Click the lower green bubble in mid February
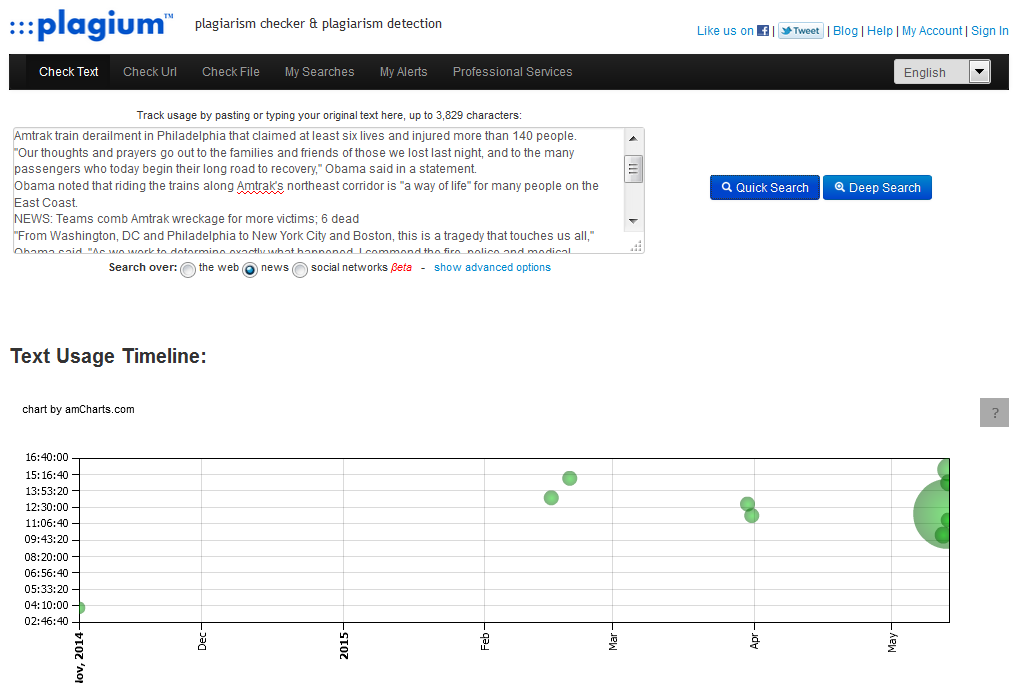 point(551,498)
